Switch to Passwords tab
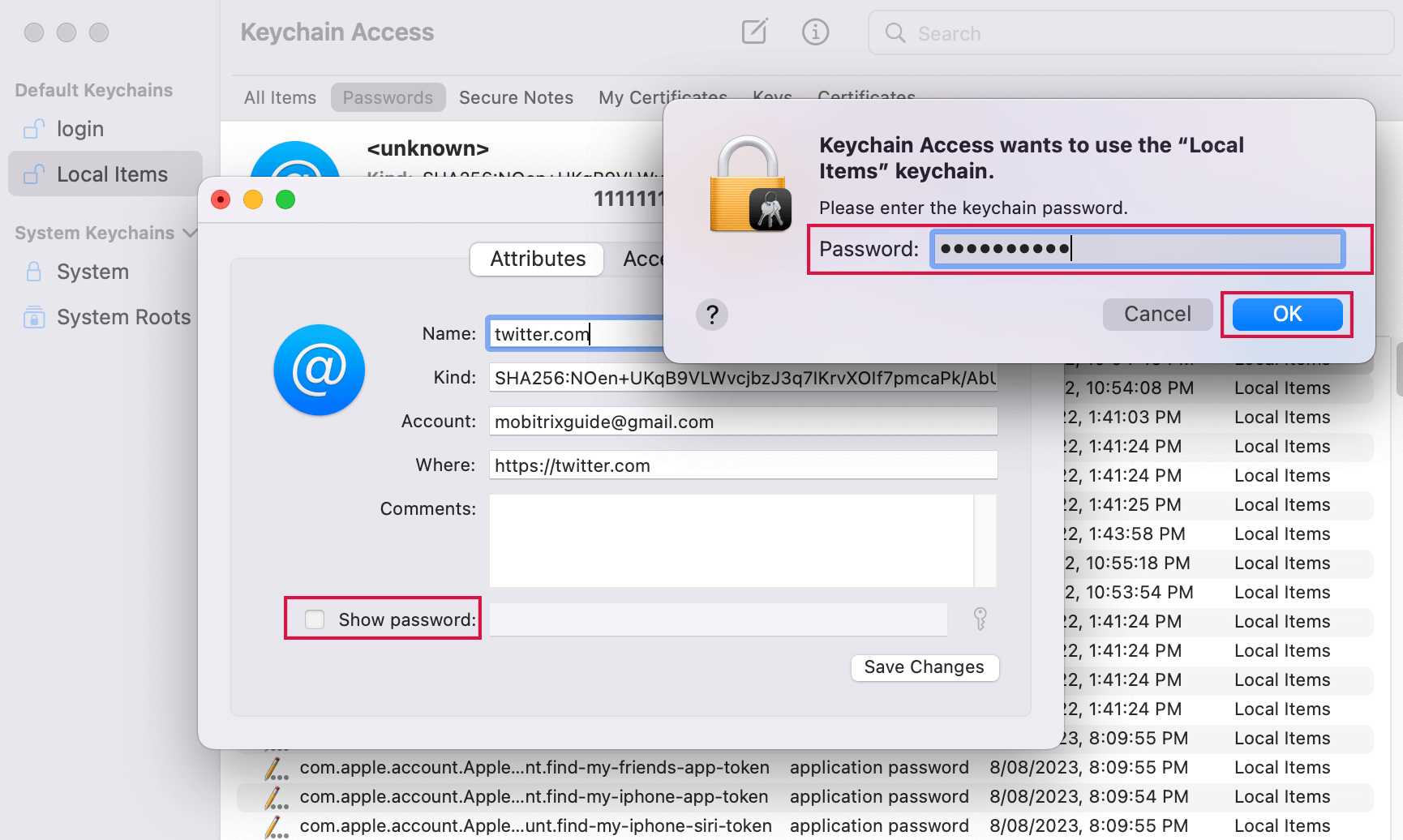Screen dimensions: 1403x840 pyautogui.click(x=388, y=97)
